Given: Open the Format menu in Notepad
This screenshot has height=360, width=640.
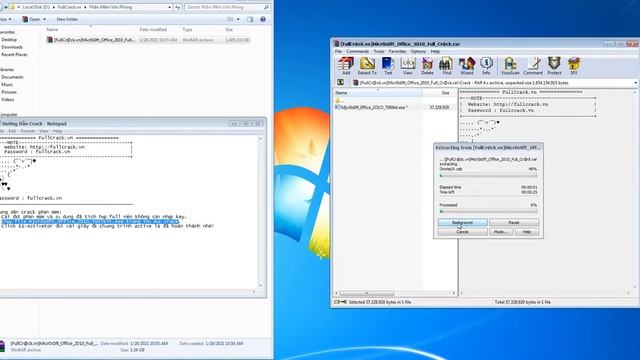Looking at the screenshot, I should click(x=27, y=131).
